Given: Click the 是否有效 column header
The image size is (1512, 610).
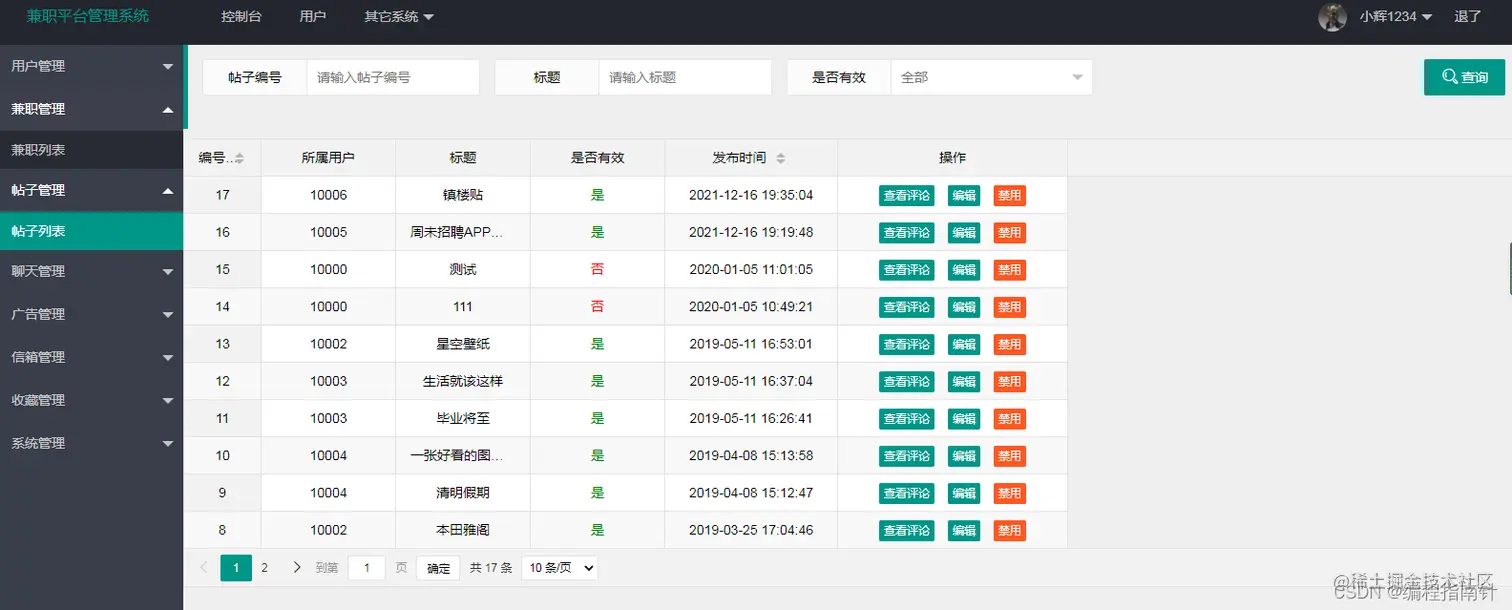Looking at the screenshot, I should [597, 158].
